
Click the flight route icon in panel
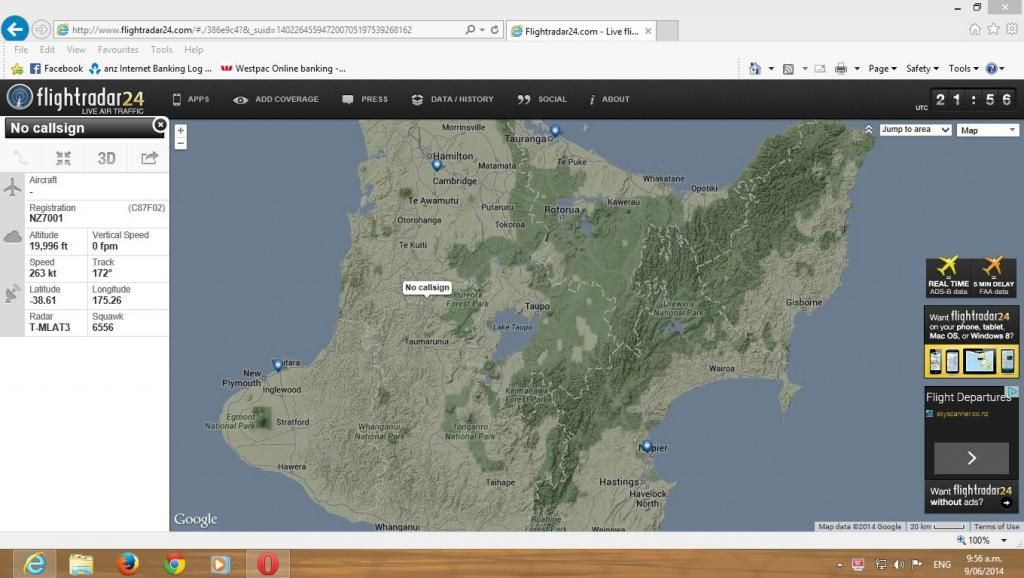tap(21, 158)
